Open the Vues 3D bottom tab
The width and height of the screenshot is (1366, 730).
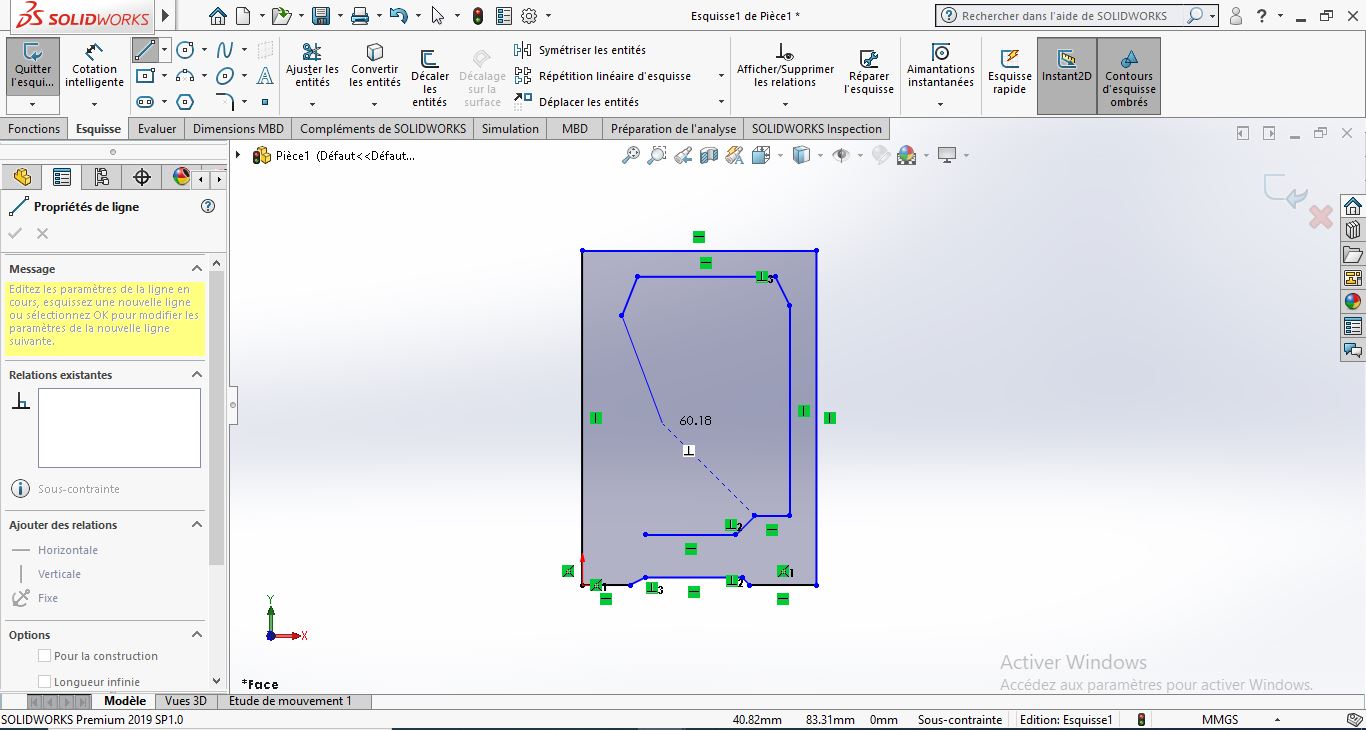click(186, 702)
